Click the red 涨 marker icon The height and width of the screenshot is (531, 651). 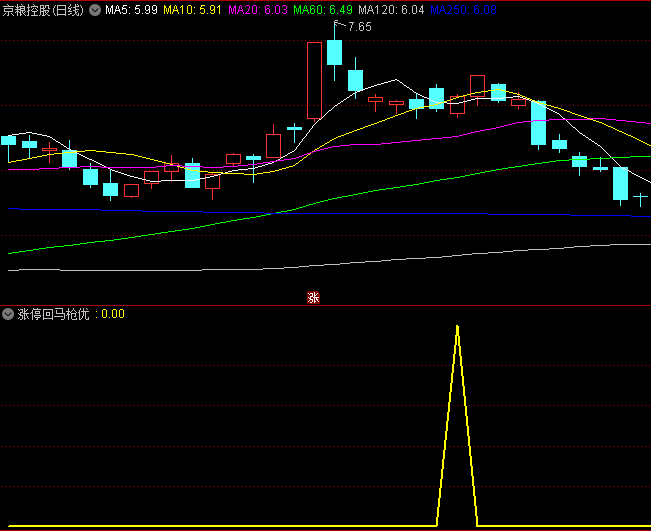click(313, 297)
